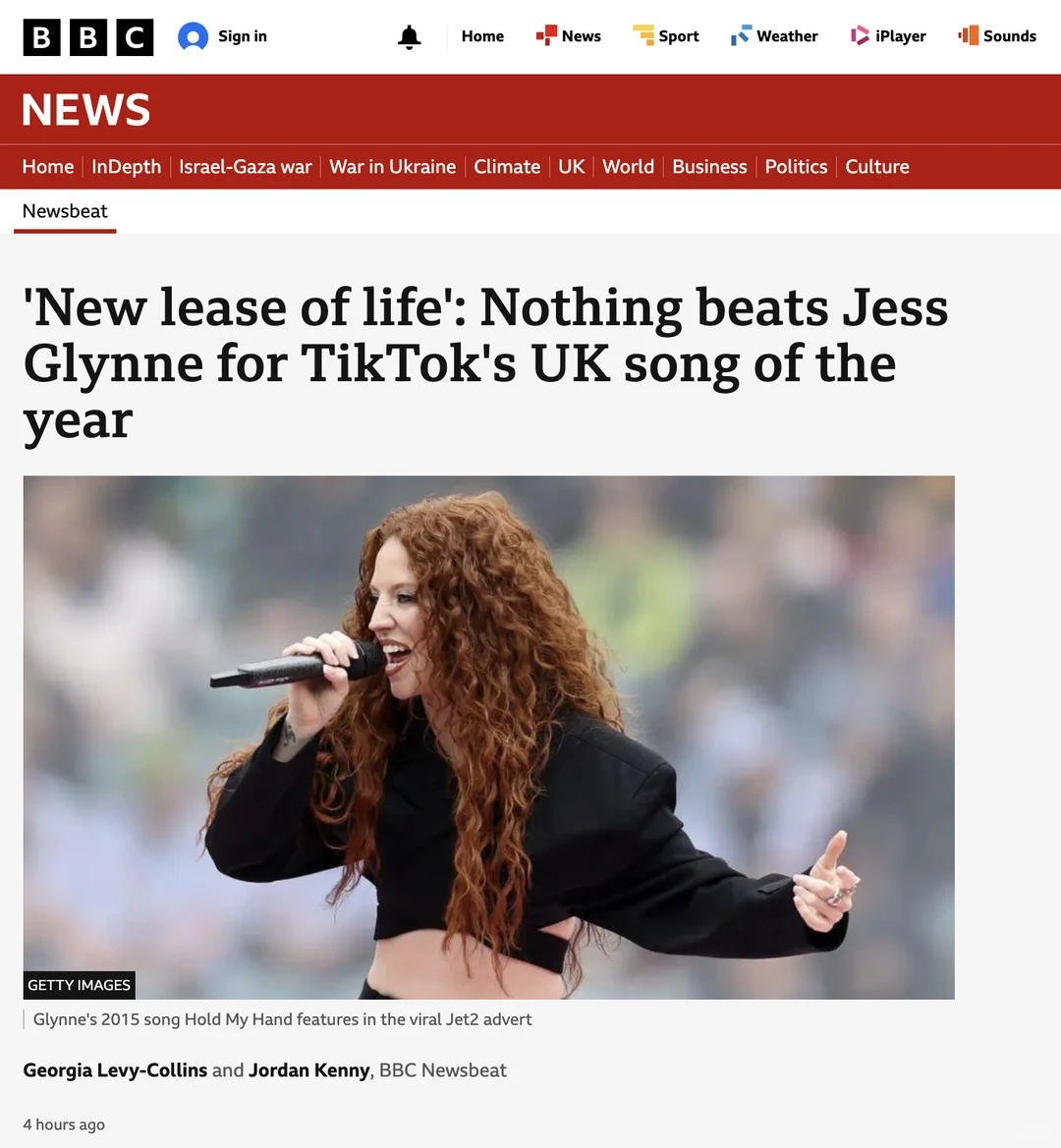Click the red News icon in top bar
This screenshot has width=1061, height=1148.
(546, 36)
